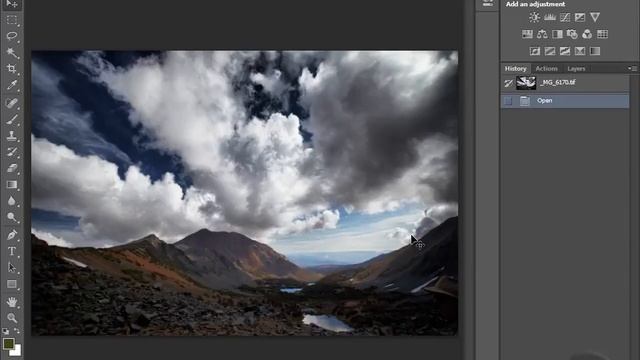Select the Eraser tool
640x360 pixels.
pyautogui.click(x=11, y=168)
